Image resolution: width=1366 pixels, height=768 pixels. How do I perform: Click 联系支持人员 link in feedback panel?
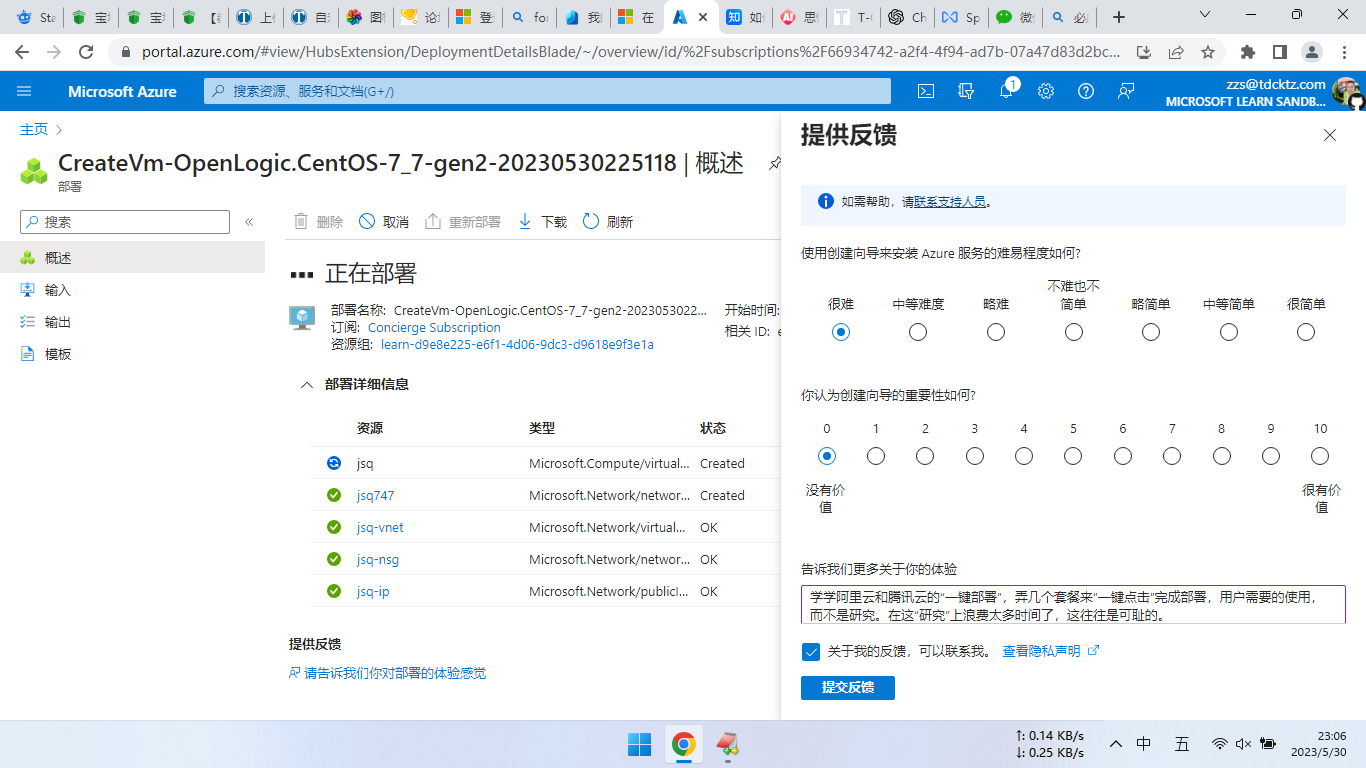tap(950, 201)
